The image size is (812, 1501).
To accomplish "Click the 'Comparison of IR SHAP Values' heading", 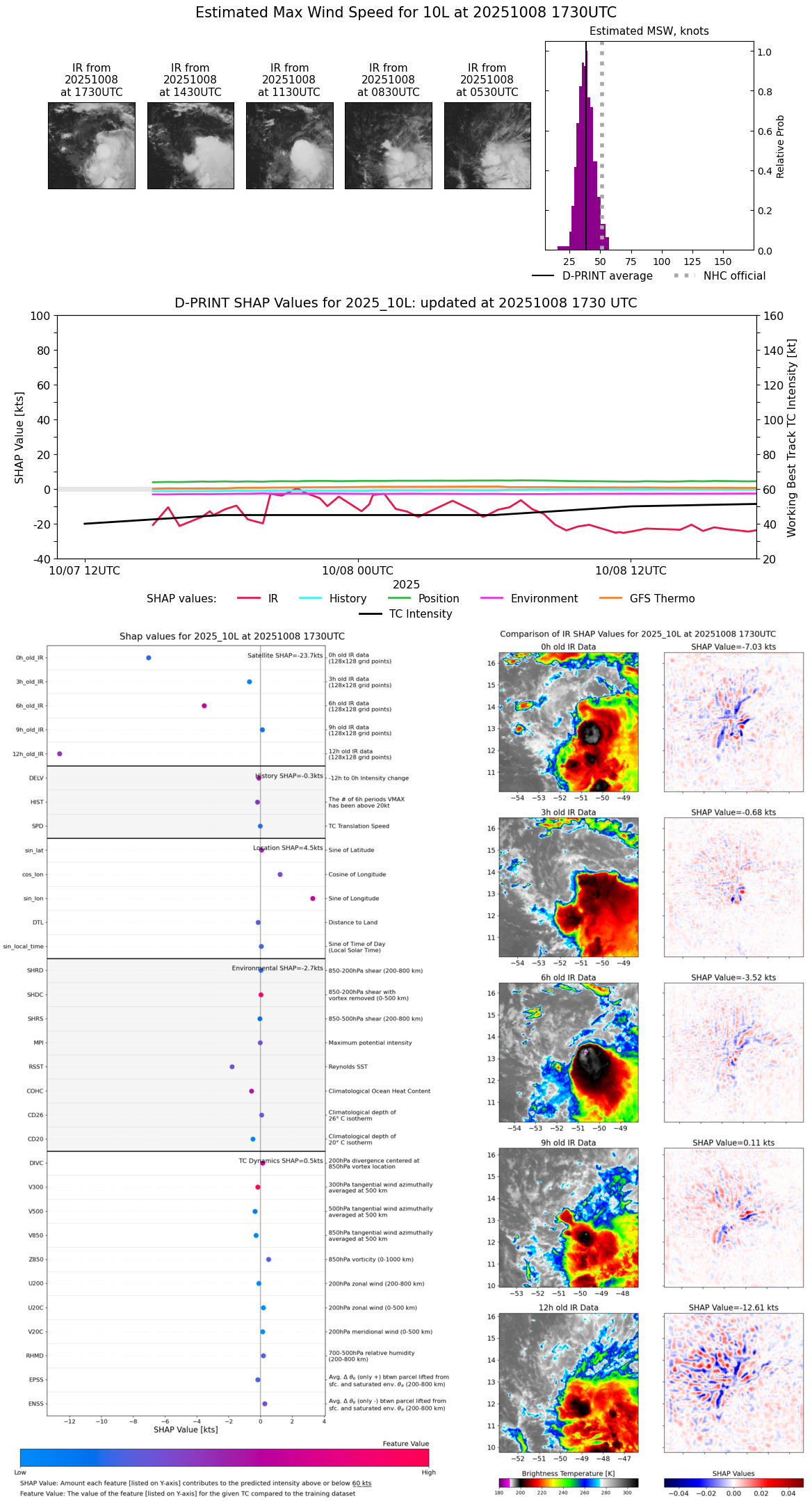I will pos(638,634).
